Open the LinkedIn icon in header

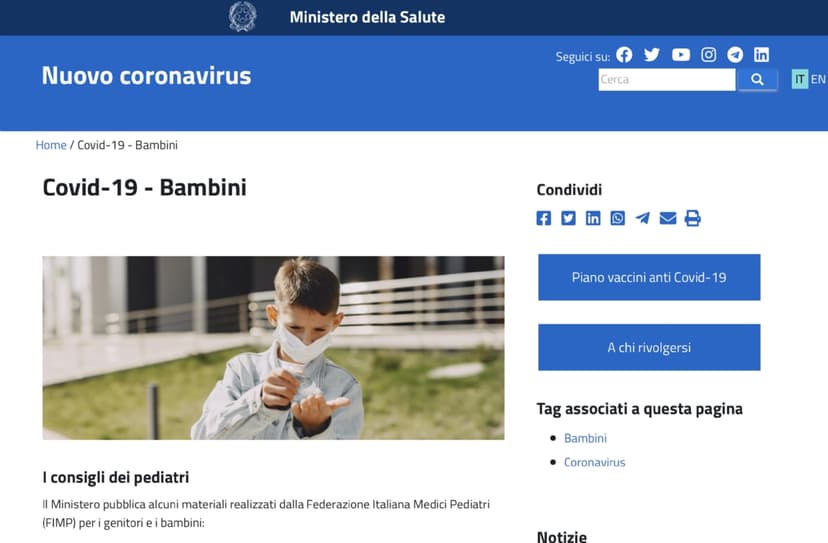[761, 55]
